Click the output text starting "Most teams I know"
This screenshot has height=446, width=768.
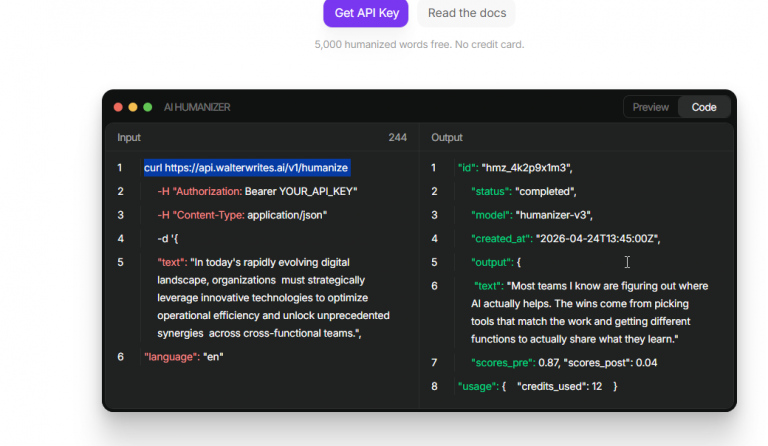pos(590,312)
